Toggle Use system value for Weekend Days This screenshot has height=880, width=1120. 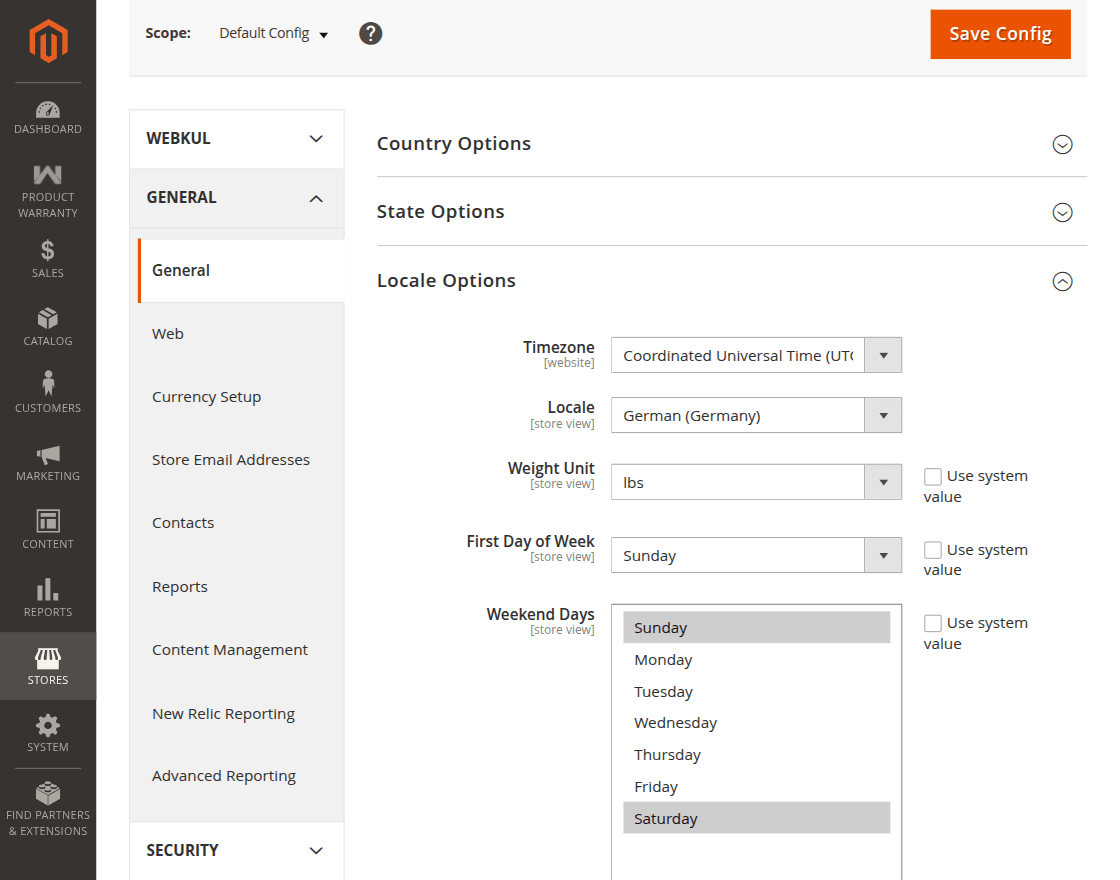click(933, 623)
